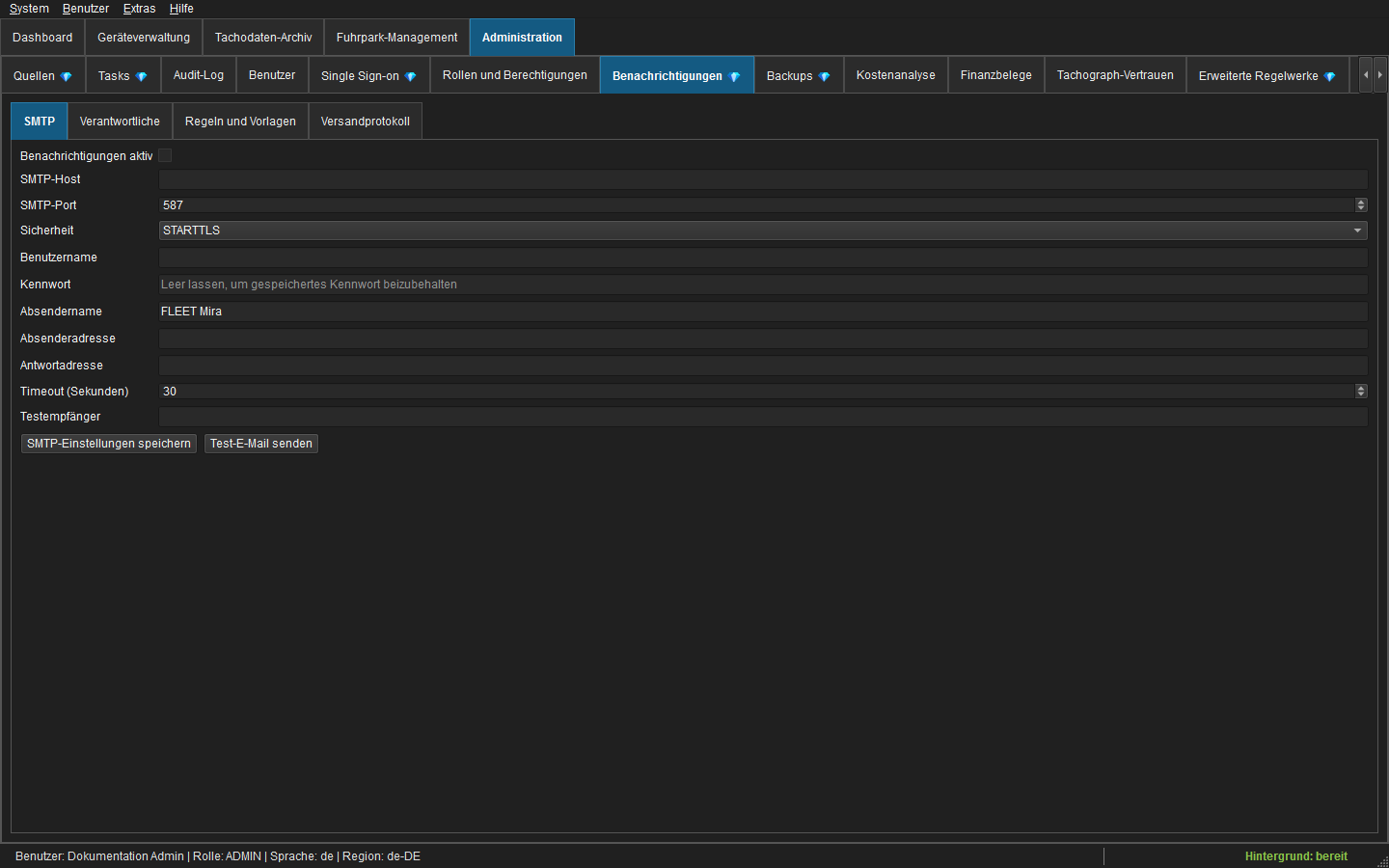Open the Fuhrpark-Management main tab
This screenshot has height=868, width=1389.
397,38
